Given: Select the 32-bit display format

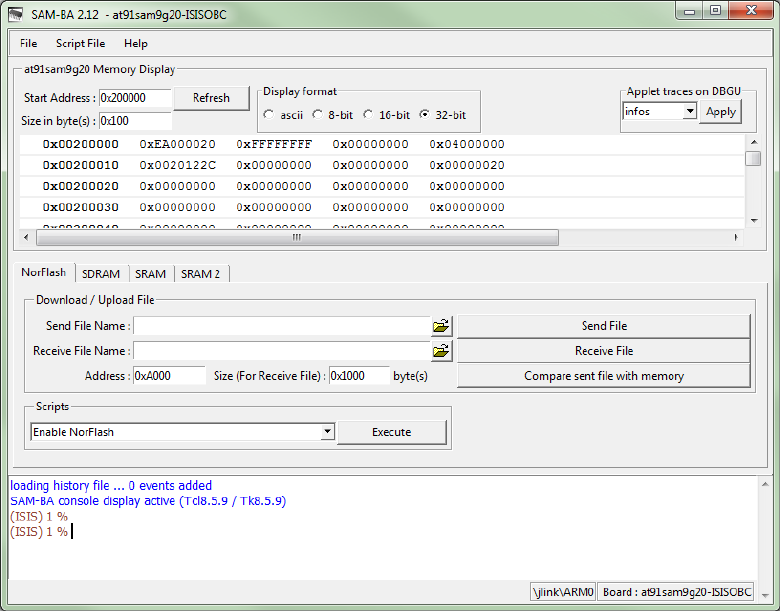Looking at the screenshot, I should pyautogui.click(x=424, y=114).
